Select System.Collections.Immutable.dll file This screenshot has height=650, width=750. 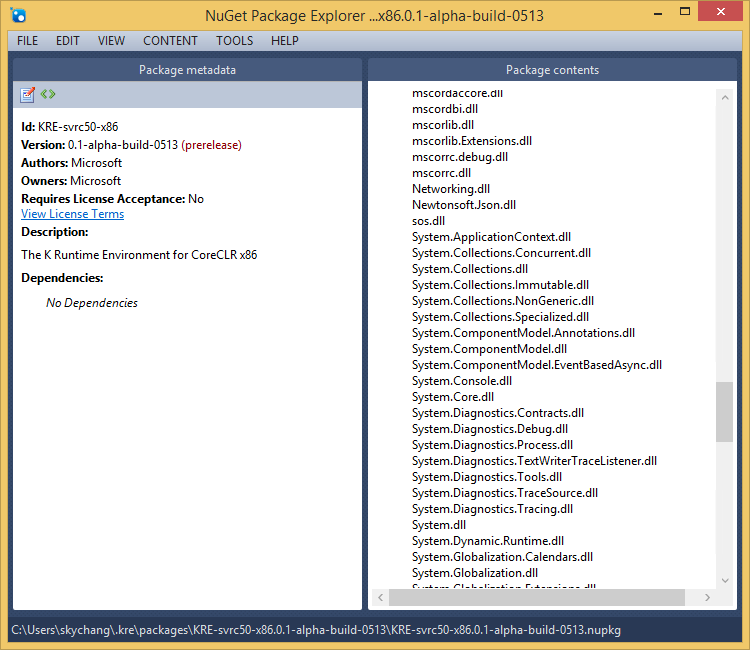tap(500, 285)
